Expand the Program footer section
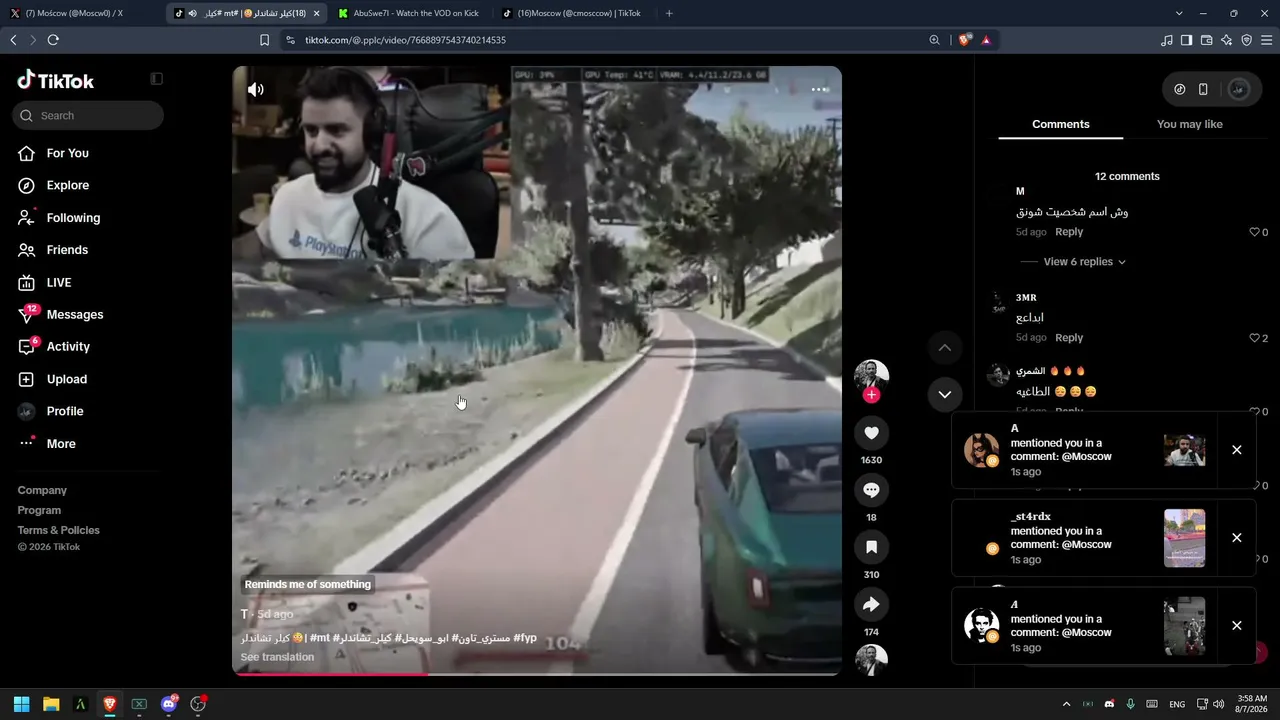The image size is (1280, 720). pos(39,510)
